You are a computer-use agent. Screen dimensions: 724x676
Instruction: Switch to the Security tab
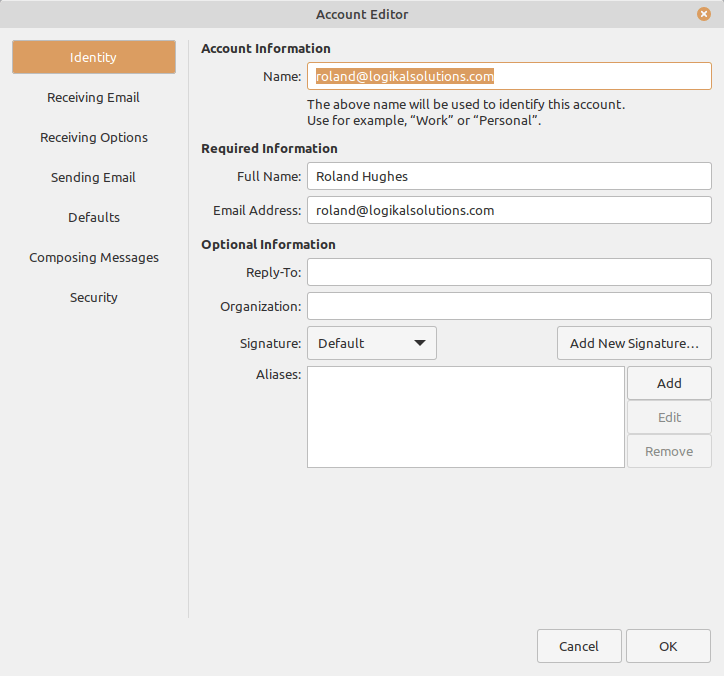[x=93, y=297]
